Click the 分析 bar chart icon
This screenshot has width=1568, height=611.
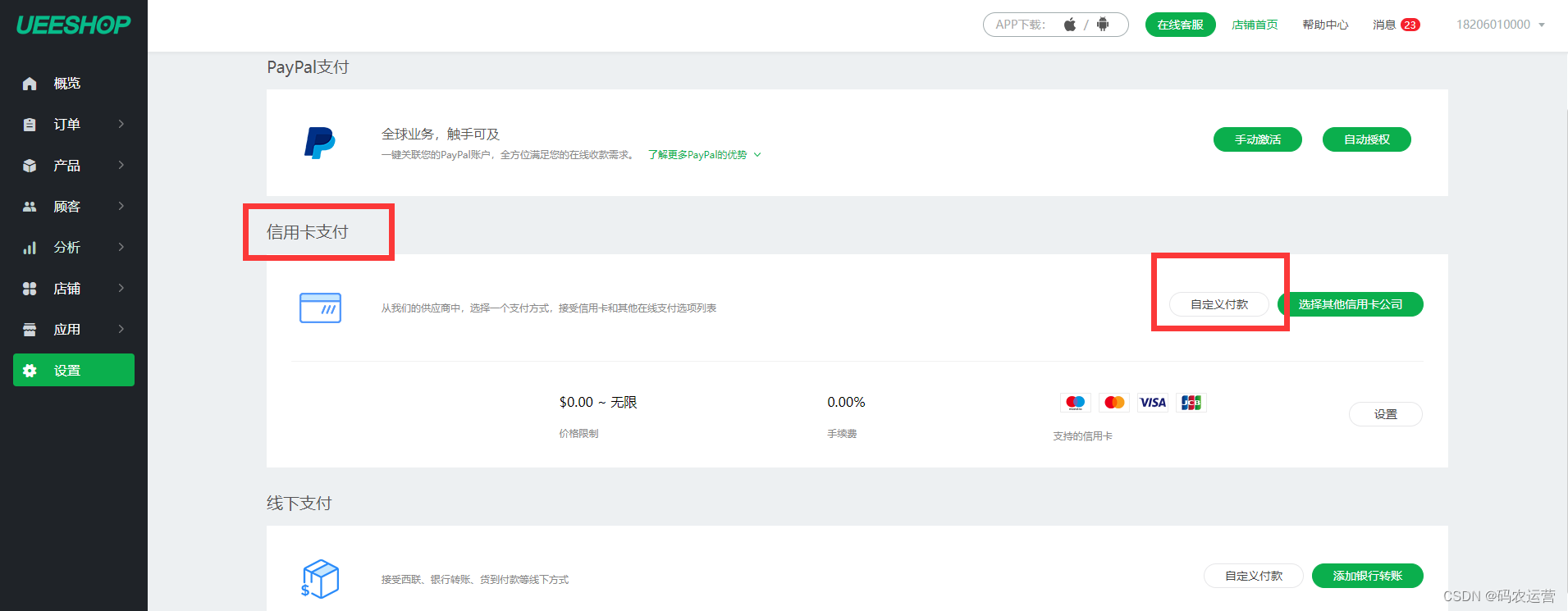pyautogui.click(x=30, y=248)
